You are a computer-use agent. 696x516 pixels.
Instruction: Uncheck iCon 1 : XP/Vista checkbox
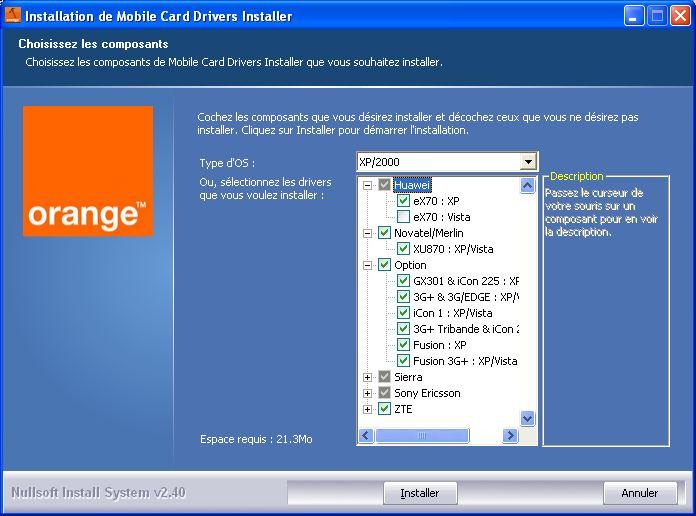(403, 313)
